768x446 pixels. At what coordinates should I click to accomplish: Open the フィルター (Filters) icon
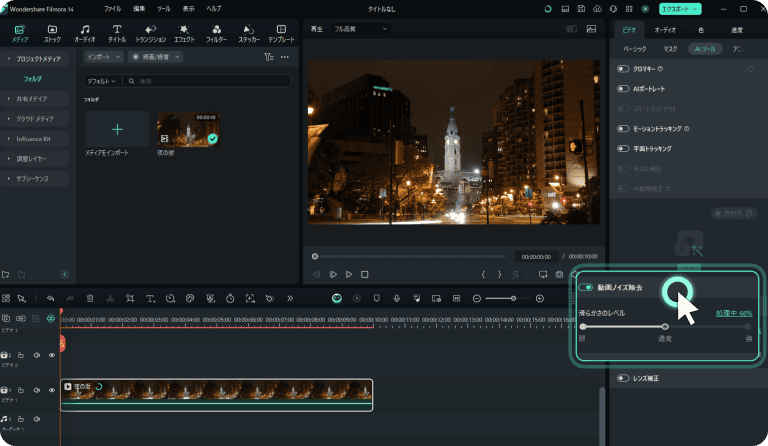click(216, 33)
